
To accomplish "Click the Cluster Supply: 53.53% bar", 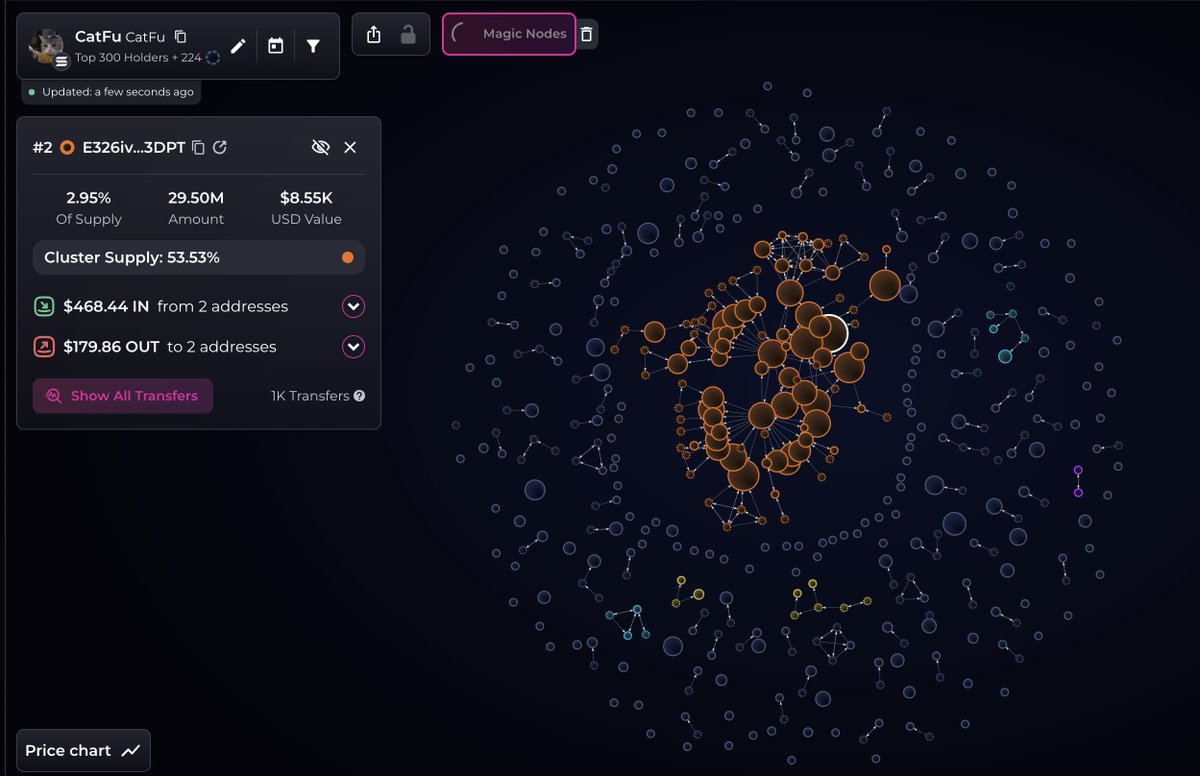I will (199, 258).
